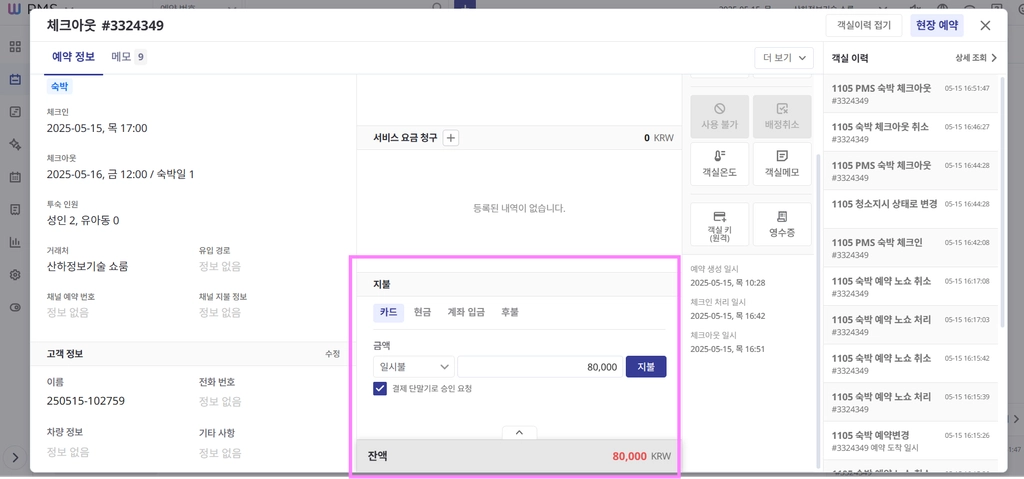
Task: Select history row 1105 PMS 숙박 체크아웃 at 16:51:47
Action: point(911,95)
